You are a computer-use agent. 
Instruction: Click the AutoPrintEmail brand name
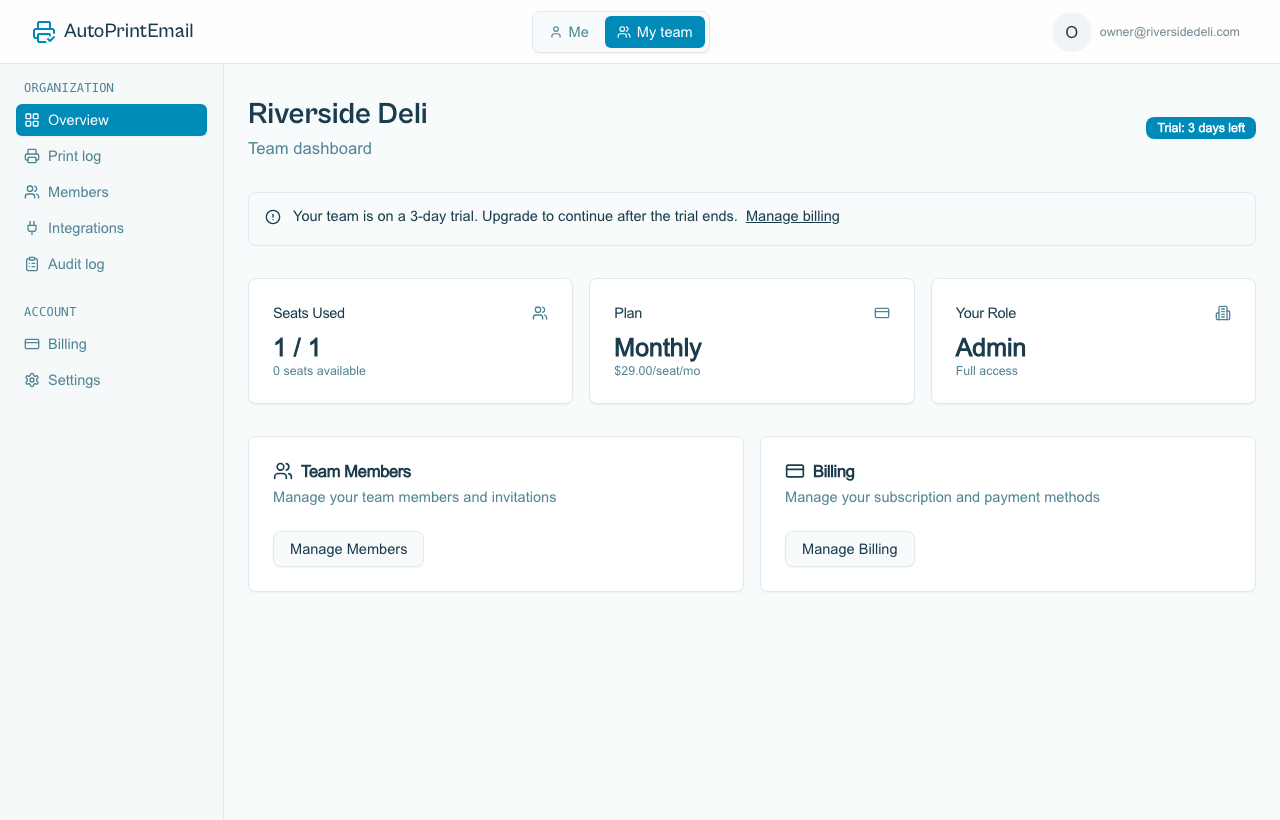[x=129, y=31]
